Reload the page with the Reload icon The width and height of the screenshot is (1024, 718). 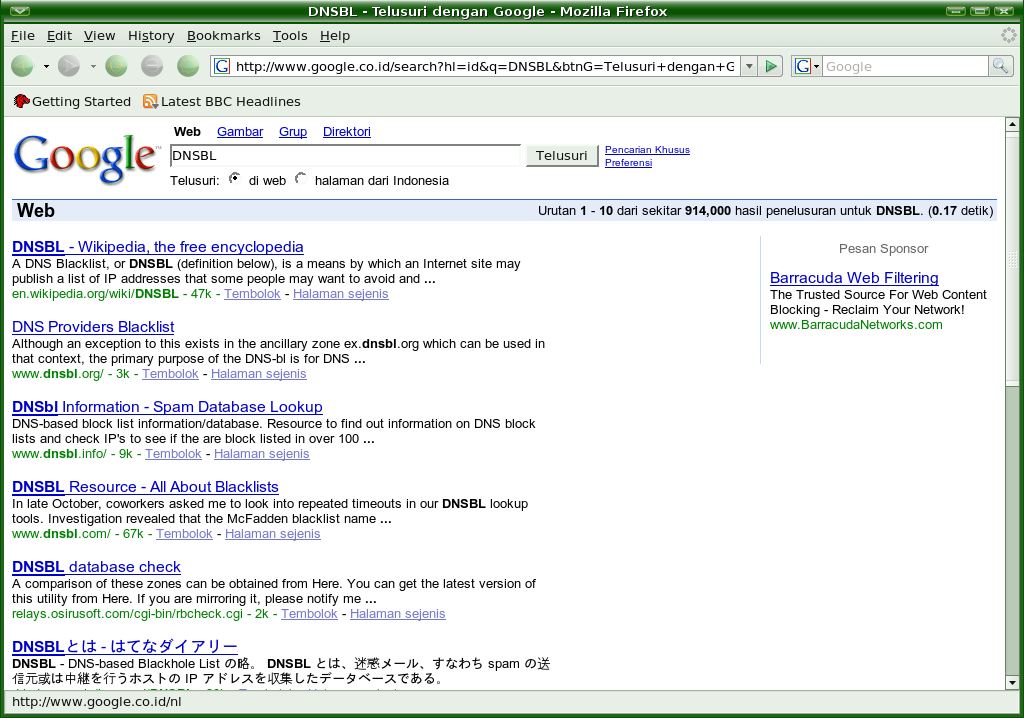coord(116,66)
